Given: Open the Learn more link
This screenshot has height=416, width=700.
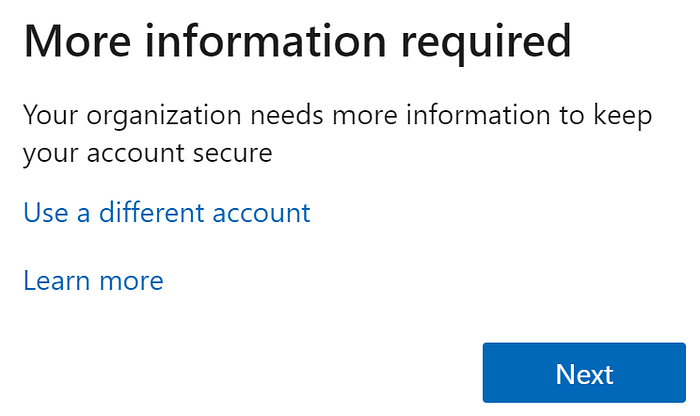Looking at the screenshot, I should (93, 281).
